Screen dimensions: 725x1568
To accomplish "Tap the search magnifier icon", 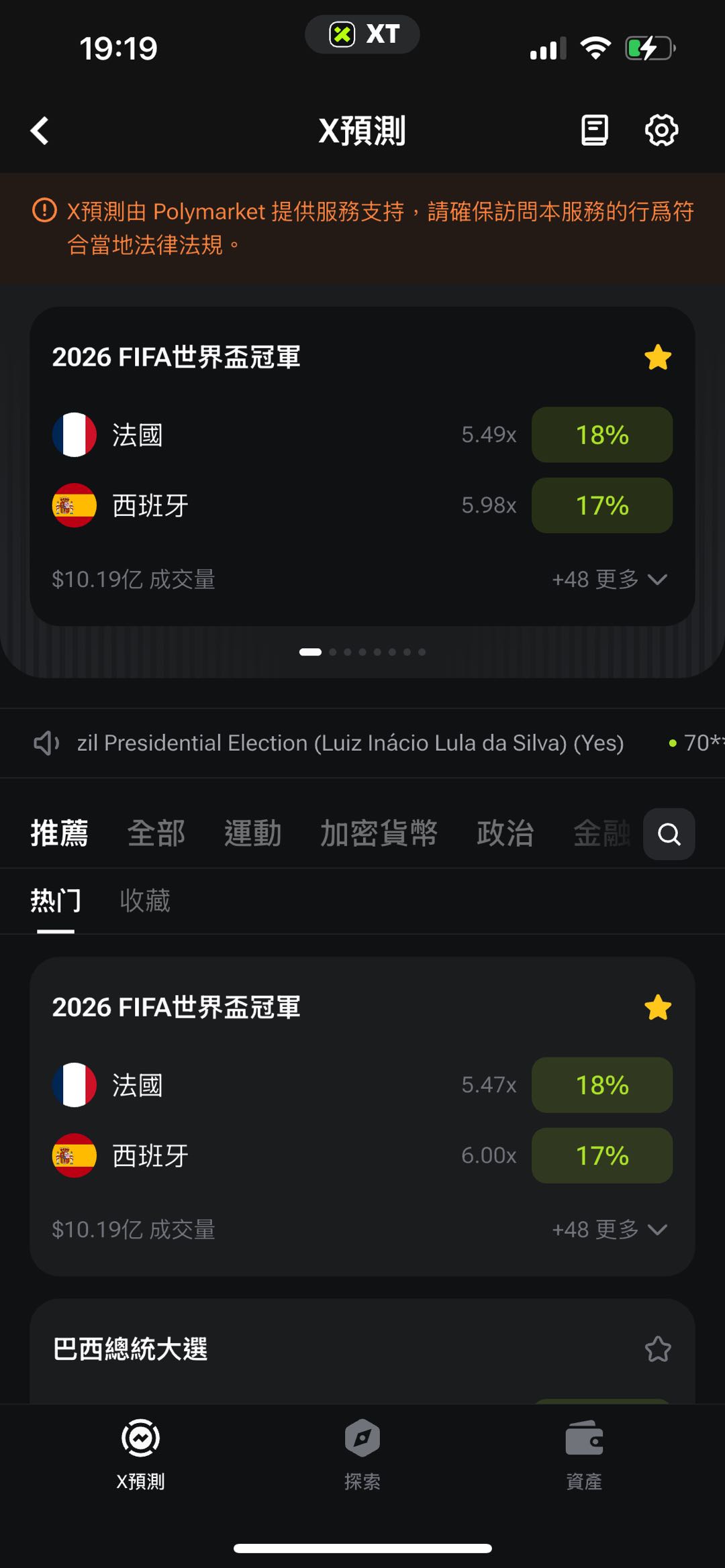I will coord(669,834).
